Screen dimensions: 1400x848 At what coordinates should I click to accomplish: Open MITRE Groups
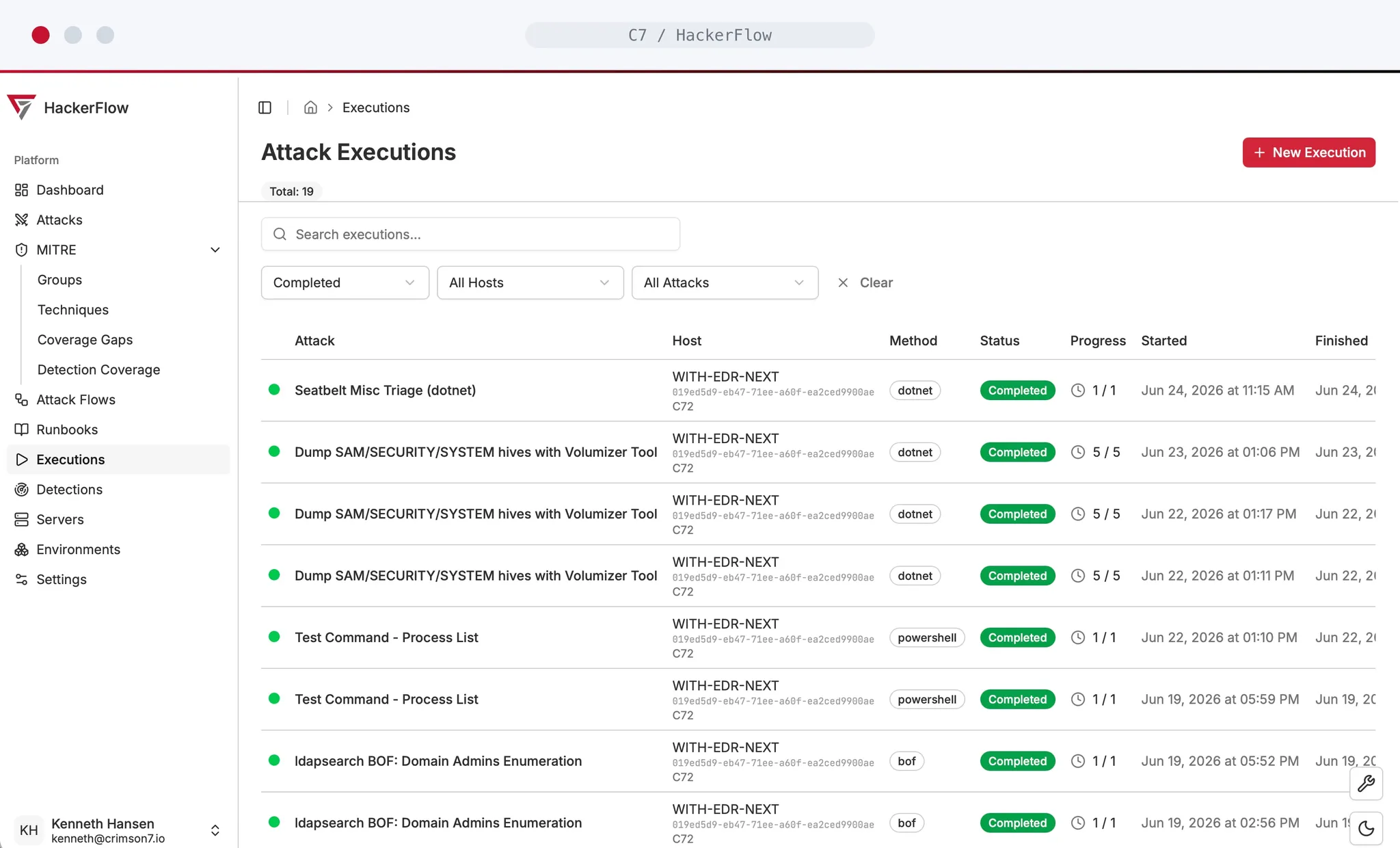pyautogui.click(x=59, y=280)
